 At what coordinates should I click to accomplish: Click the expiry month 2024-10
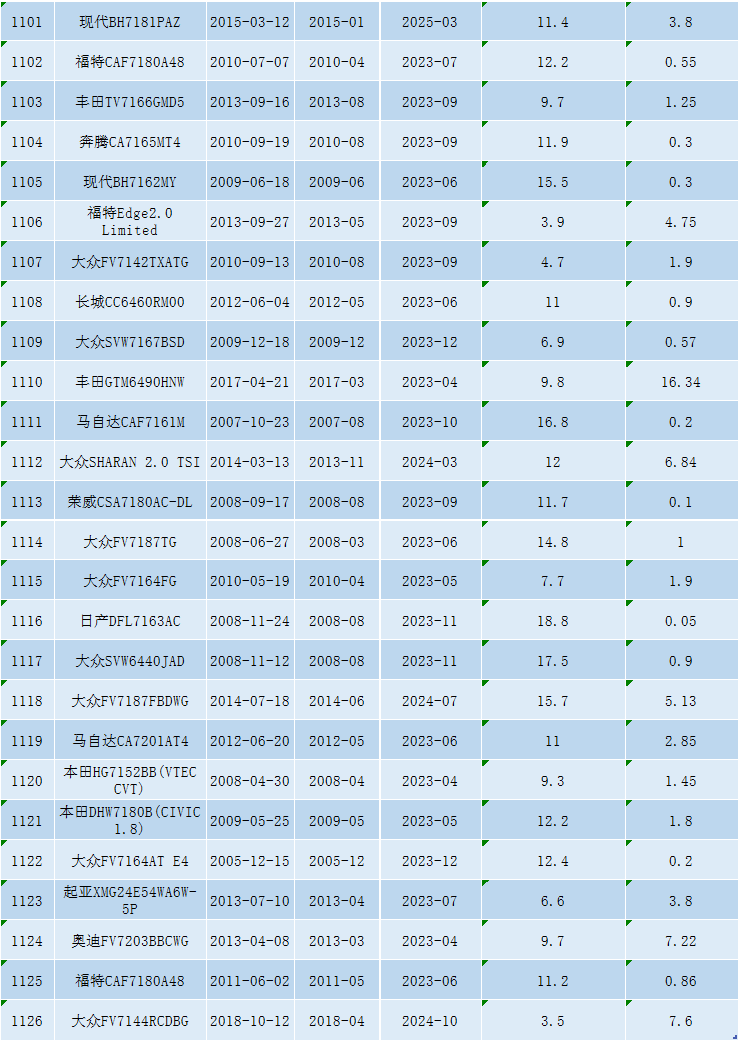click(430, 1021)
